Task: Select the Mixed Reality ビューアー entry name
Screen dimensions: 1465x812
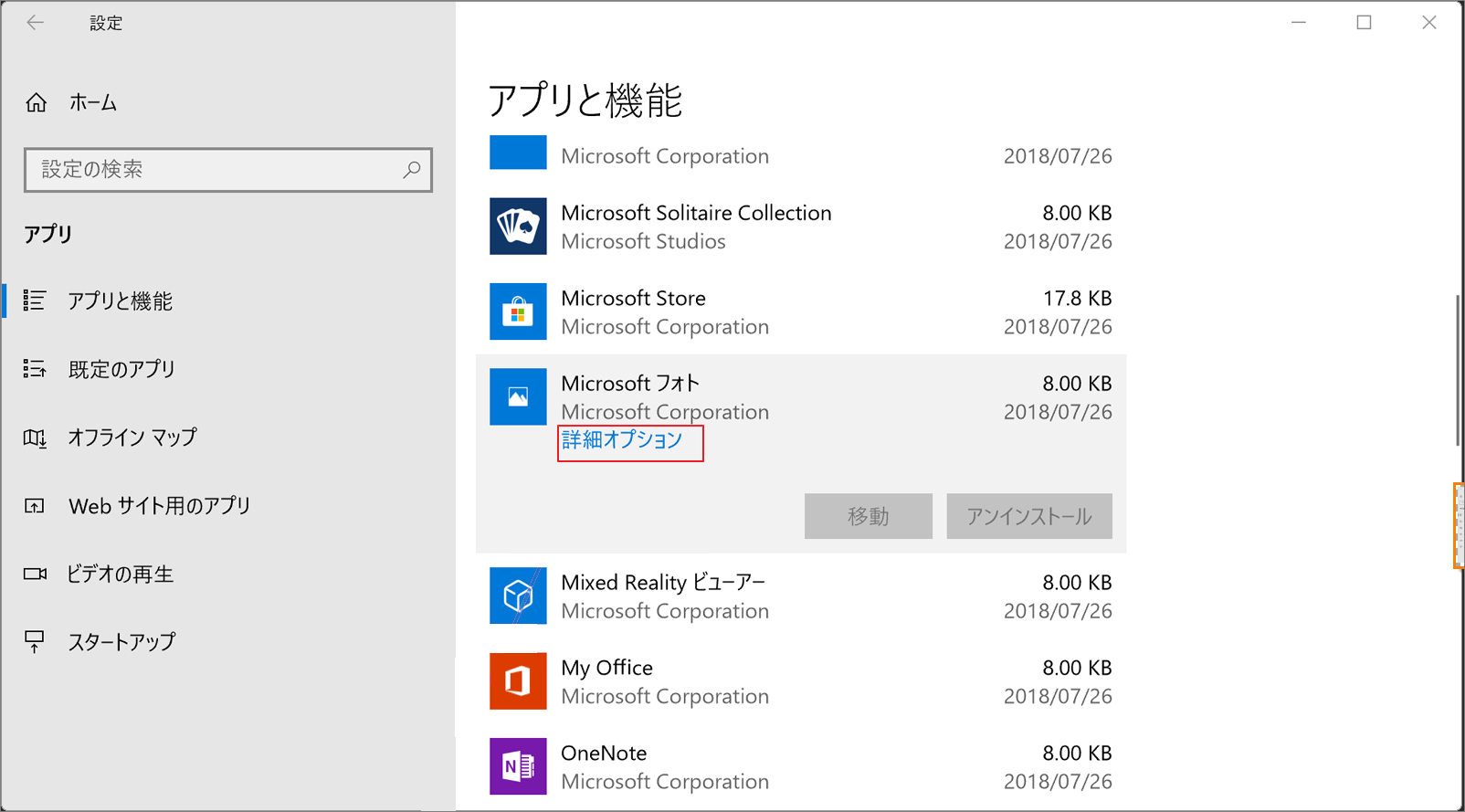Action: (x=663, y=583)
